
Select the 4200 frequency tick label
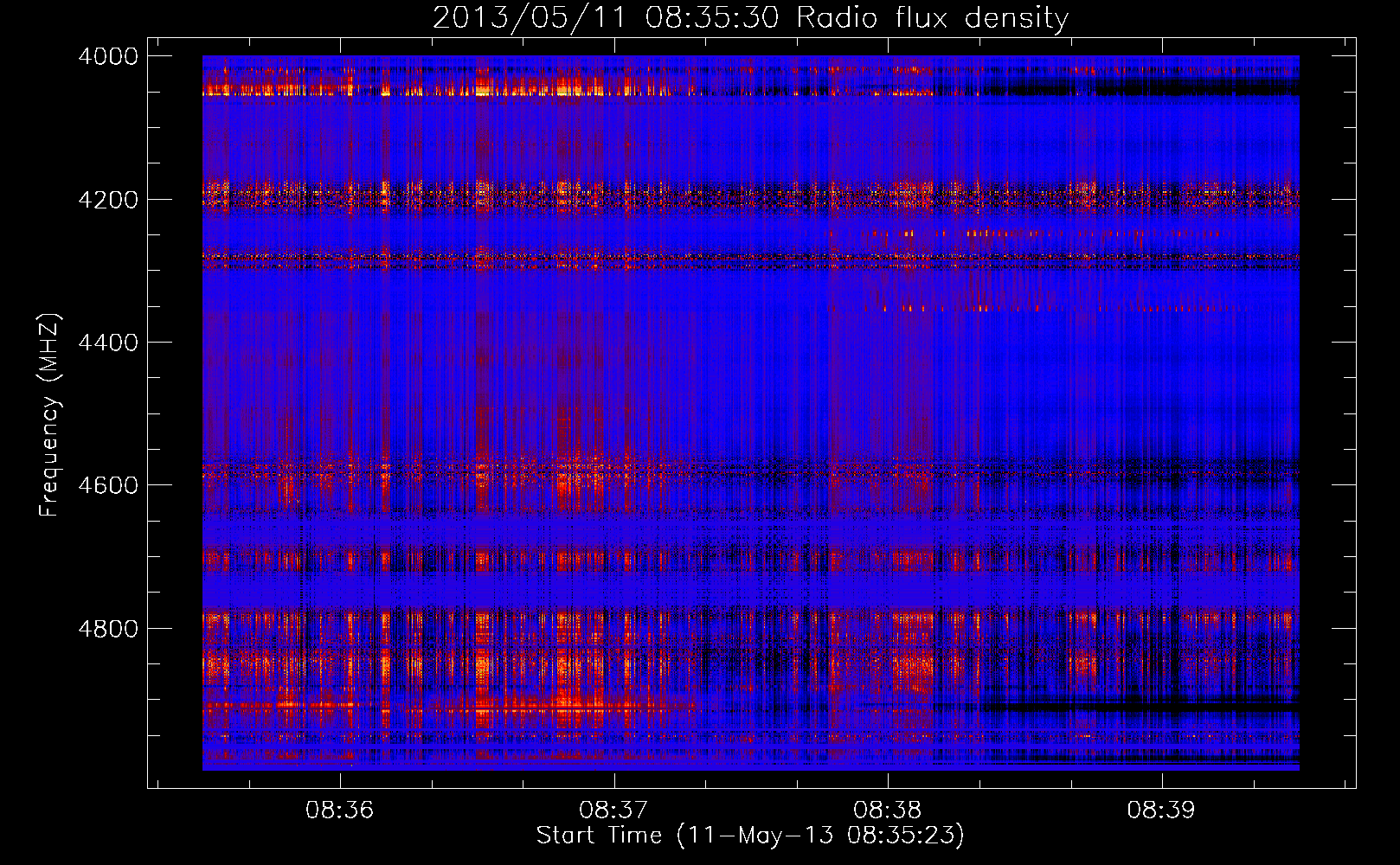108,200
